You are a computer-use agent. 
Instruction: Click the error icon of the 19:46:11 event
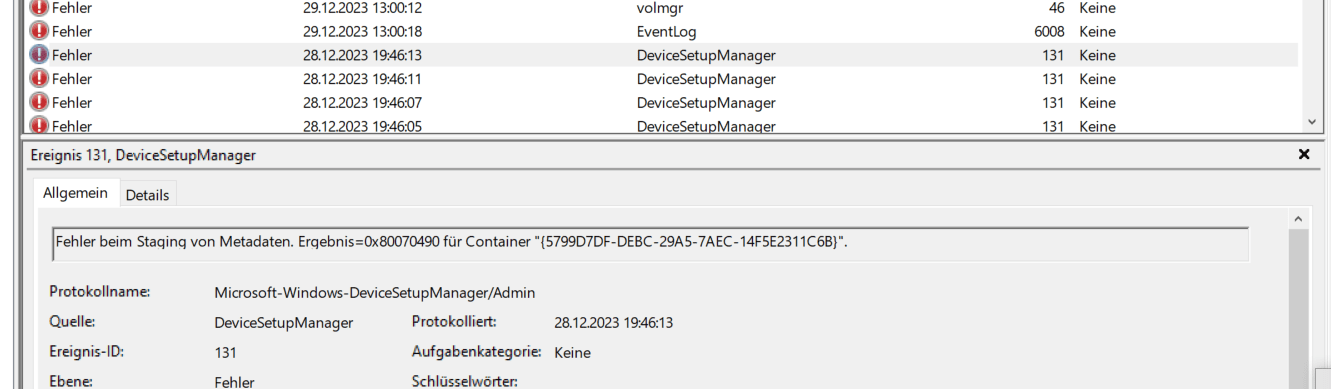pyautogui.click(x=40, y=79)
